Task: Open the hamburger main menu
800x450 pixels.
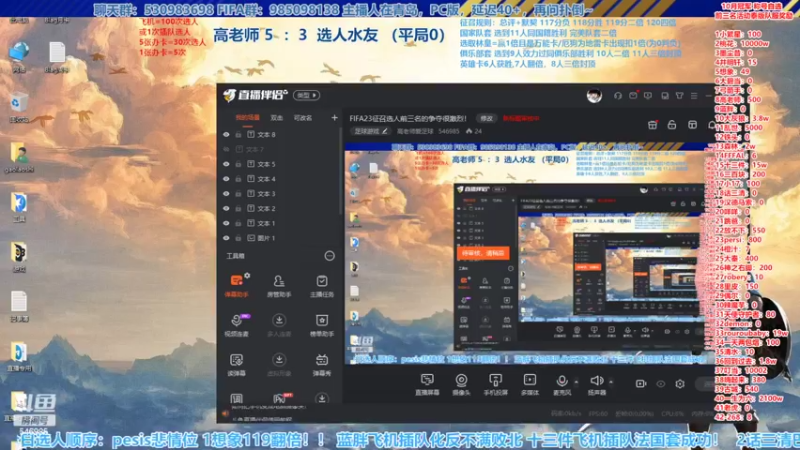Action: (x=694, y=95)
